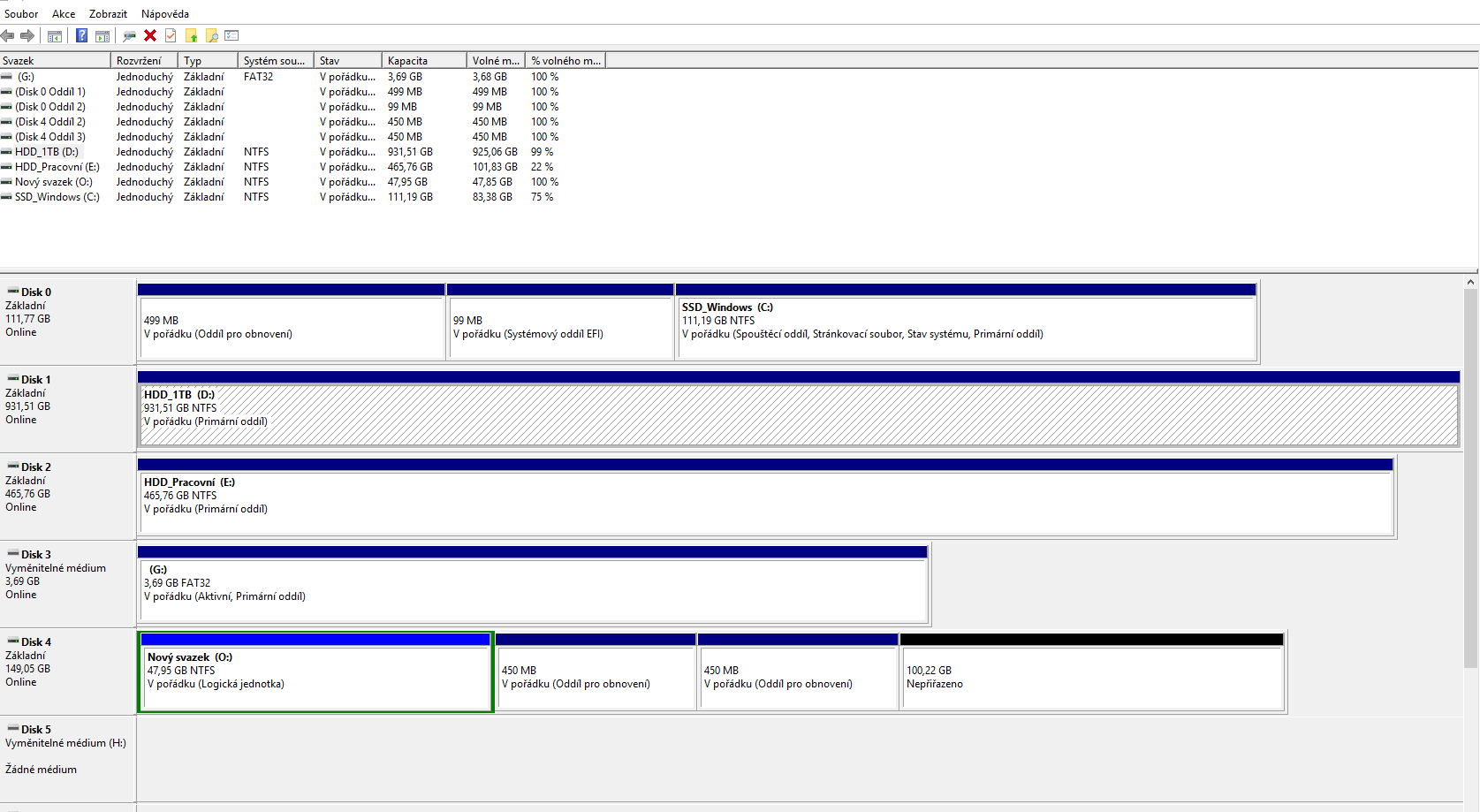Select SSD_Windows (C:) row in volume list

[57, 197]
